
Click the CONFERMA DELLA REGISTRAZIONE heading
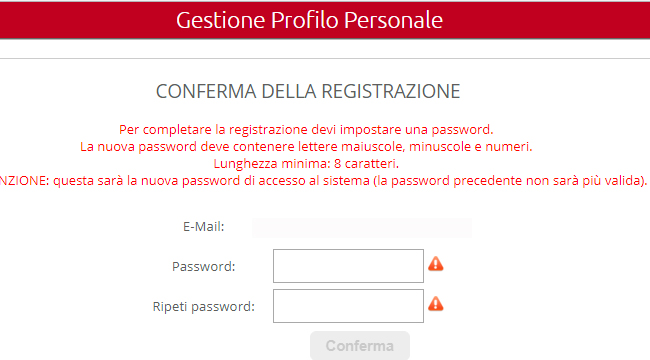coord(308,91)
